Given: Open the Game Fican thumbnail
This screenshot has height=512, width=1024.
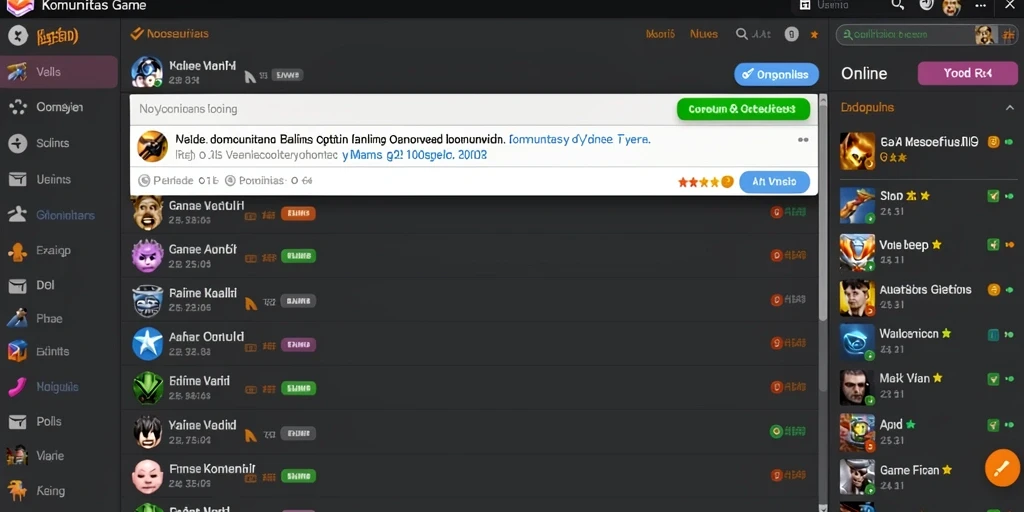Looking at the screenshot, I should click(857, 477).
